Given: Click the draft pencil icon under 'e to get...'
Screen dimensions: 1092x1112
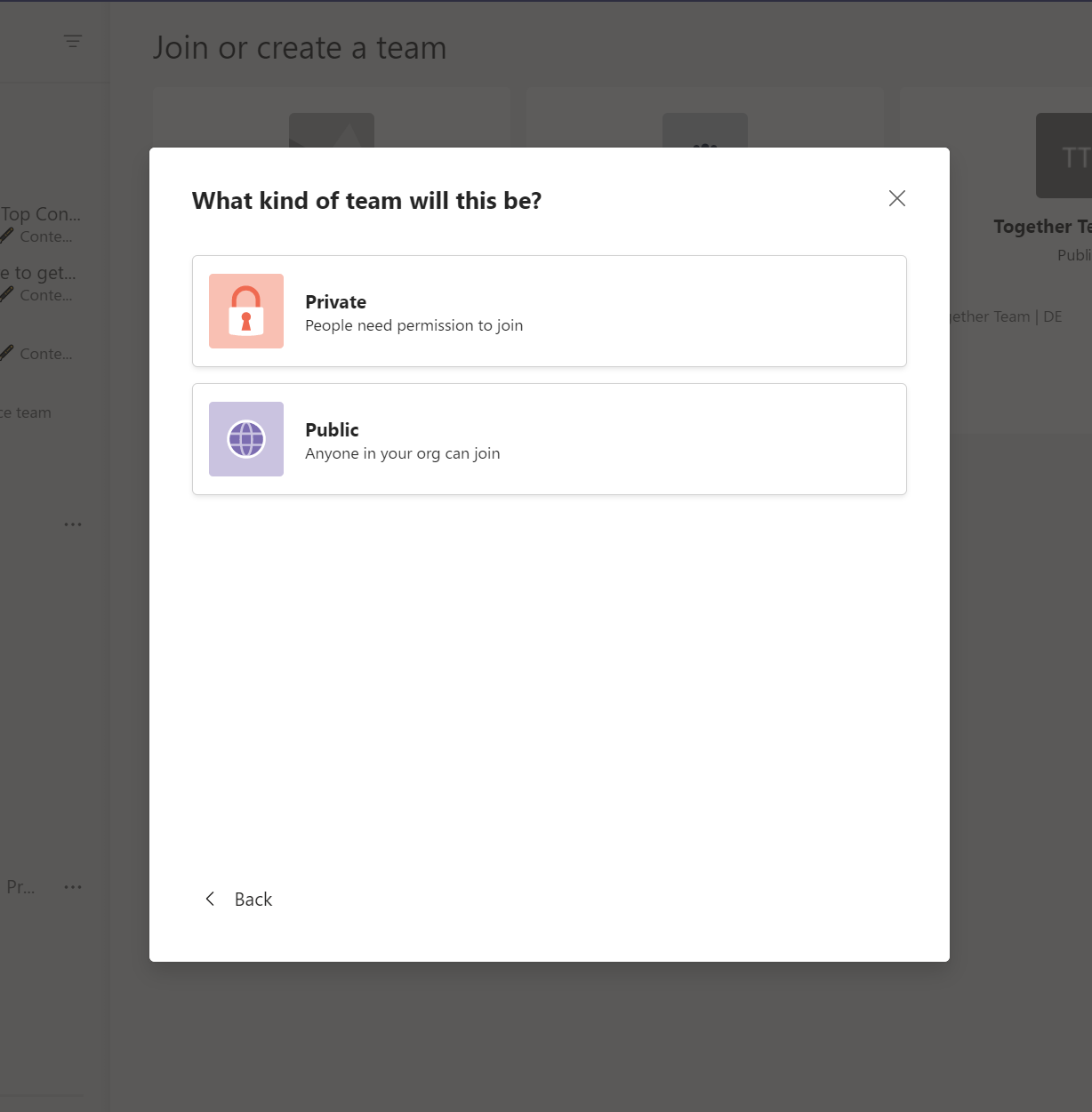Looking at the screenshot, I should [x=8, y=294].
